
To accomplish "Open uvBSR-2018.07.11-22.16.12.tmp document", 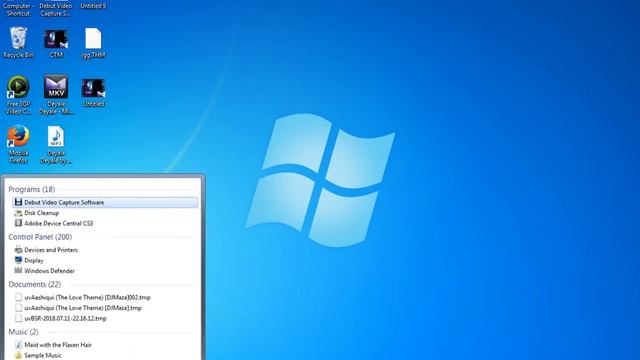I will [x=105, y=318].
